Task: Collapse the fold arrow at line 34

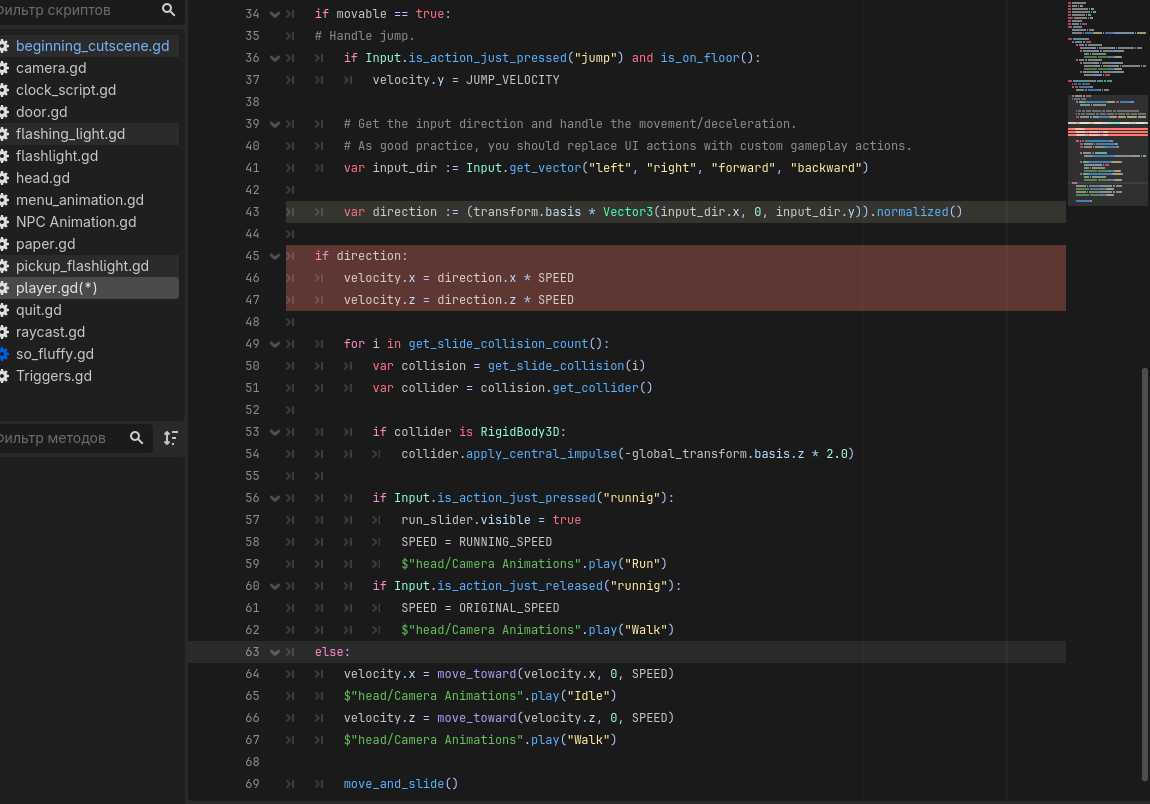Action: pyautogui.click(x=275, y=14)
